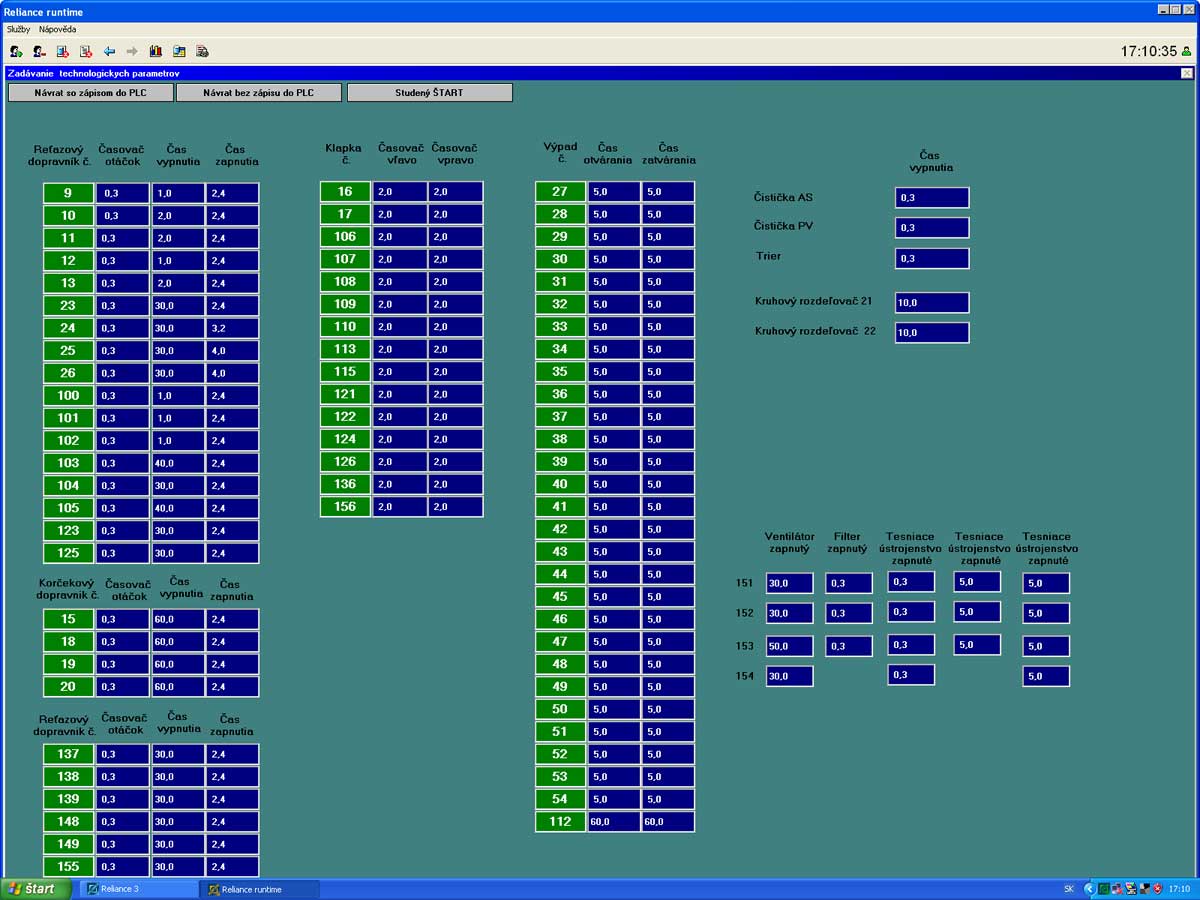This screenshot has height=900, width=1200.
Task: Click the Trier switch-off time field
Action: [x=931, y=259]
